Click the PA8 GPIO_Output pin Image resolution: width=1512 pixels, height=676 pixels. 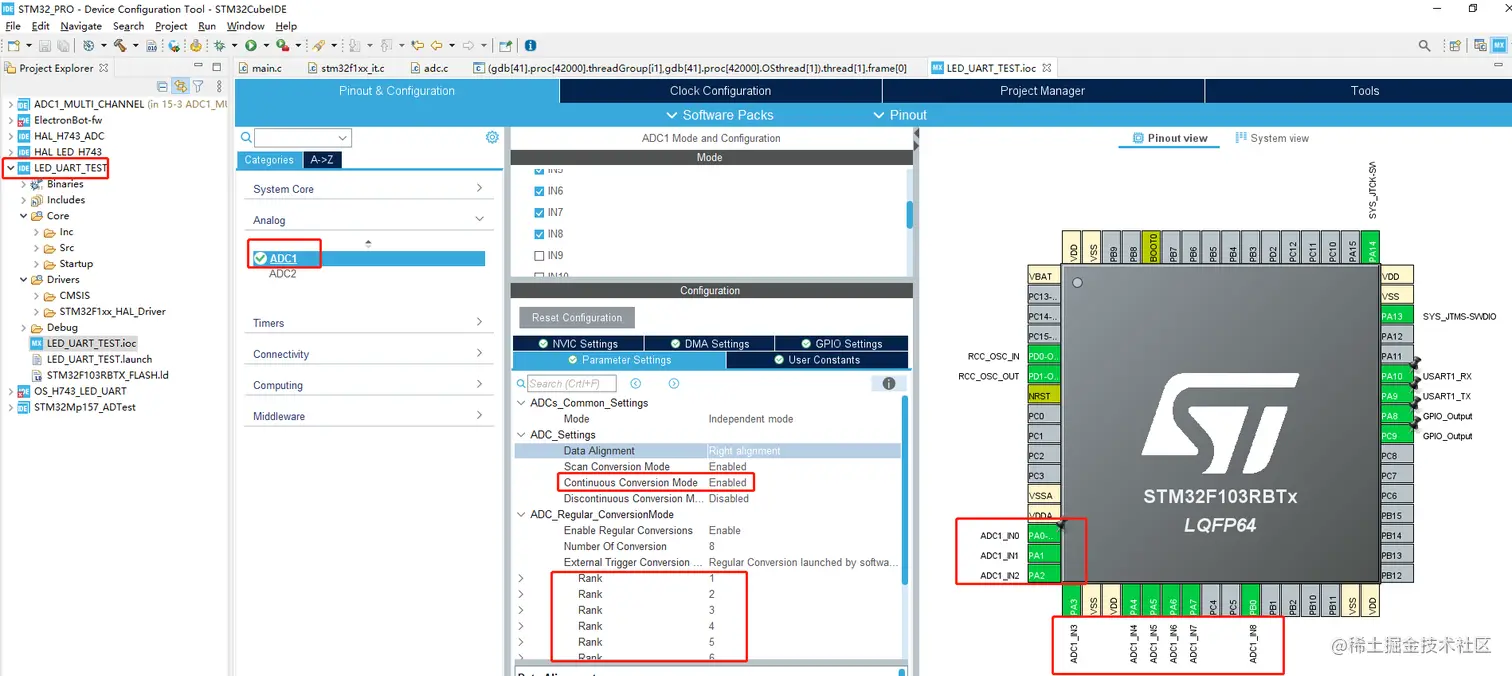(1396, 416)
